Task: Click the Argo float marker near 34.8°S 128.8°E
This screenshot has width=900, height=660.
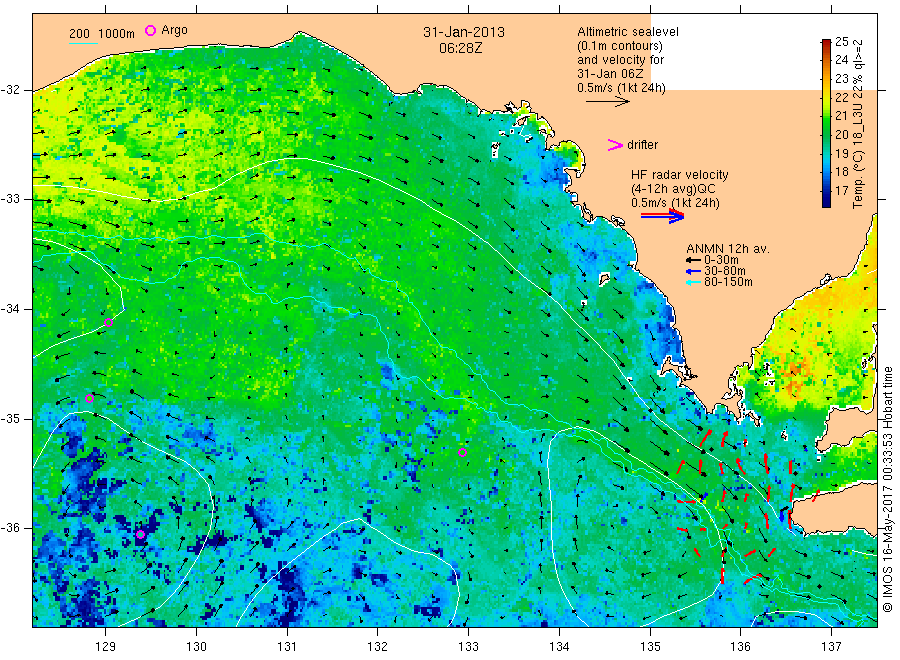Action: tap(89, 398)
